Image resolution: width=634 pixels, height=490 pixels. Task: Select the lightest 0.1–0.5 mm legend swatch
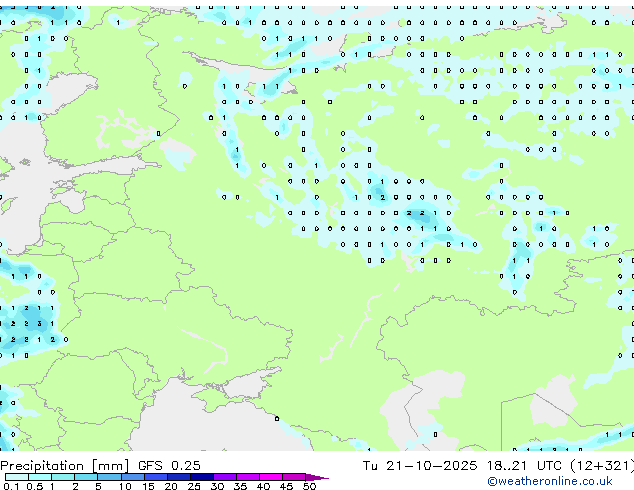(x=17, y=477)
